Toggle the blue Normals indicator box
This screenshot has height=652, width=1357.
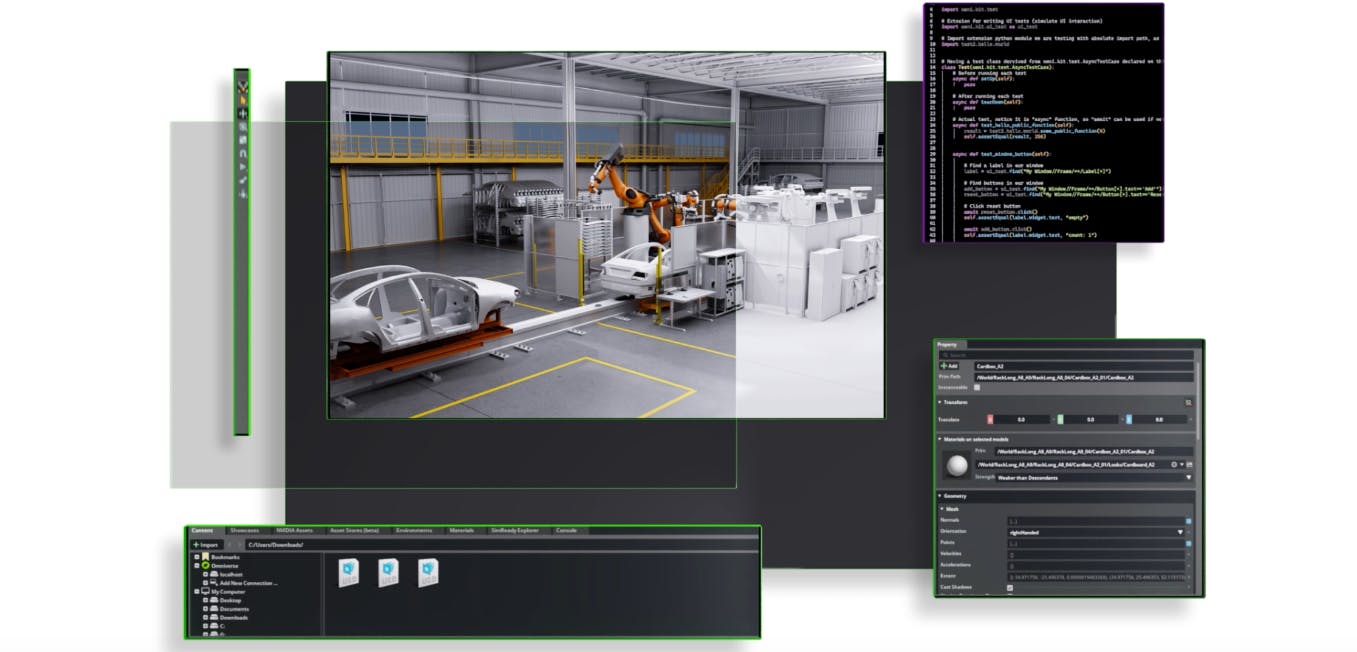click(1188, 521)
